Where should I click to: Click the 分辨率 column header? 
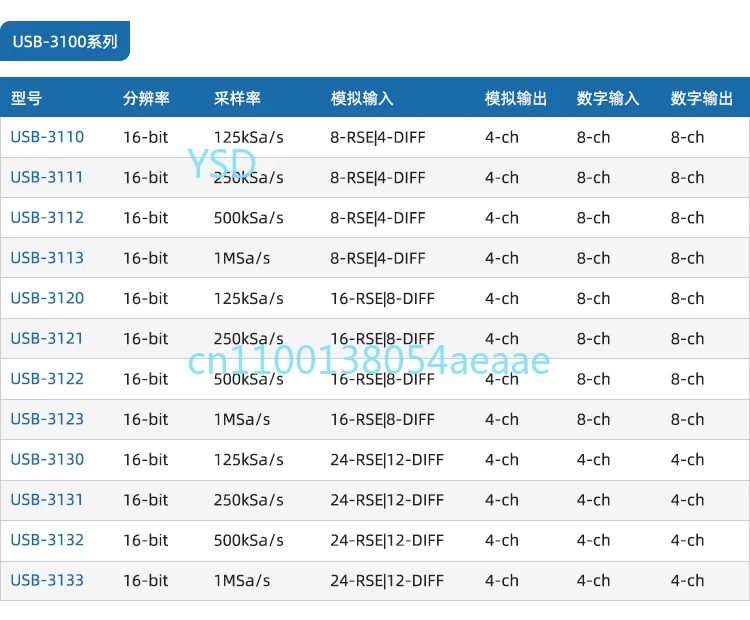(146, 98)
